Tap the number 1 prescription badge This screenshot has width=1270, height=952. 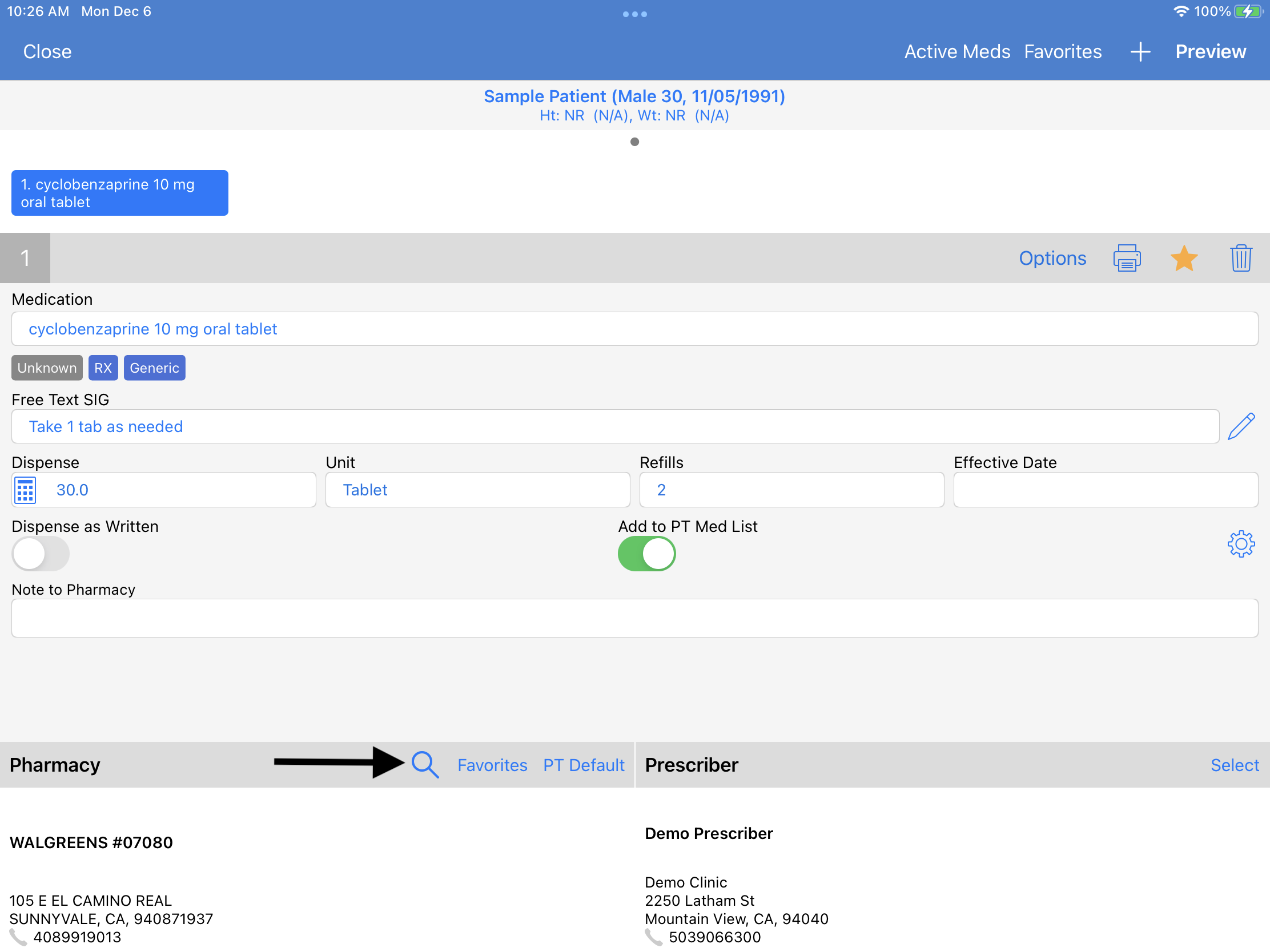pos(25,257)
